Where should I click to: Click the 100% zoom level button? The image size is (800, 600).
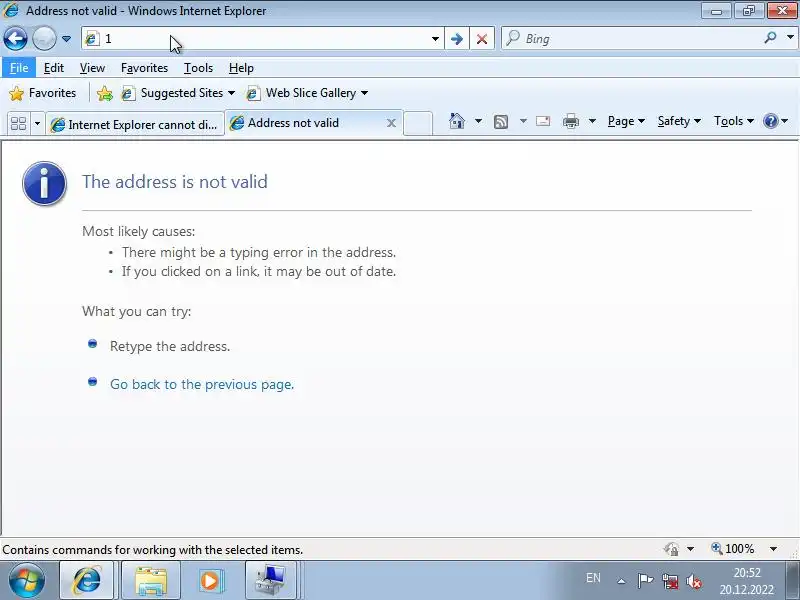coord(733,549)
